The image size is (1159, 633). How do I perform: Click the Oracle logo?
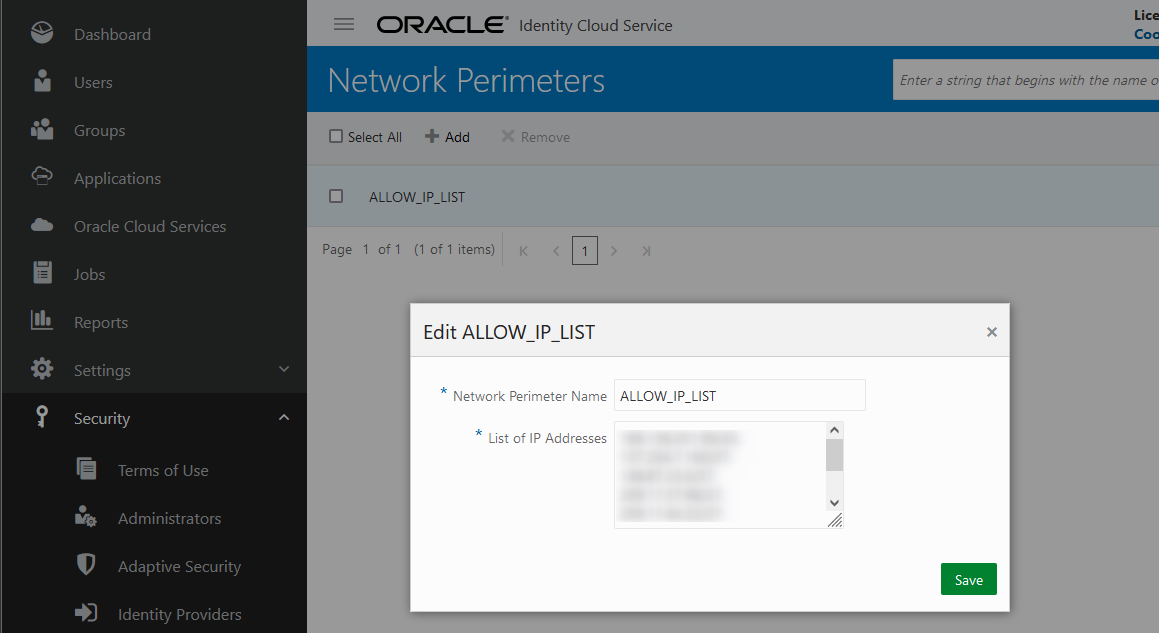442,24
